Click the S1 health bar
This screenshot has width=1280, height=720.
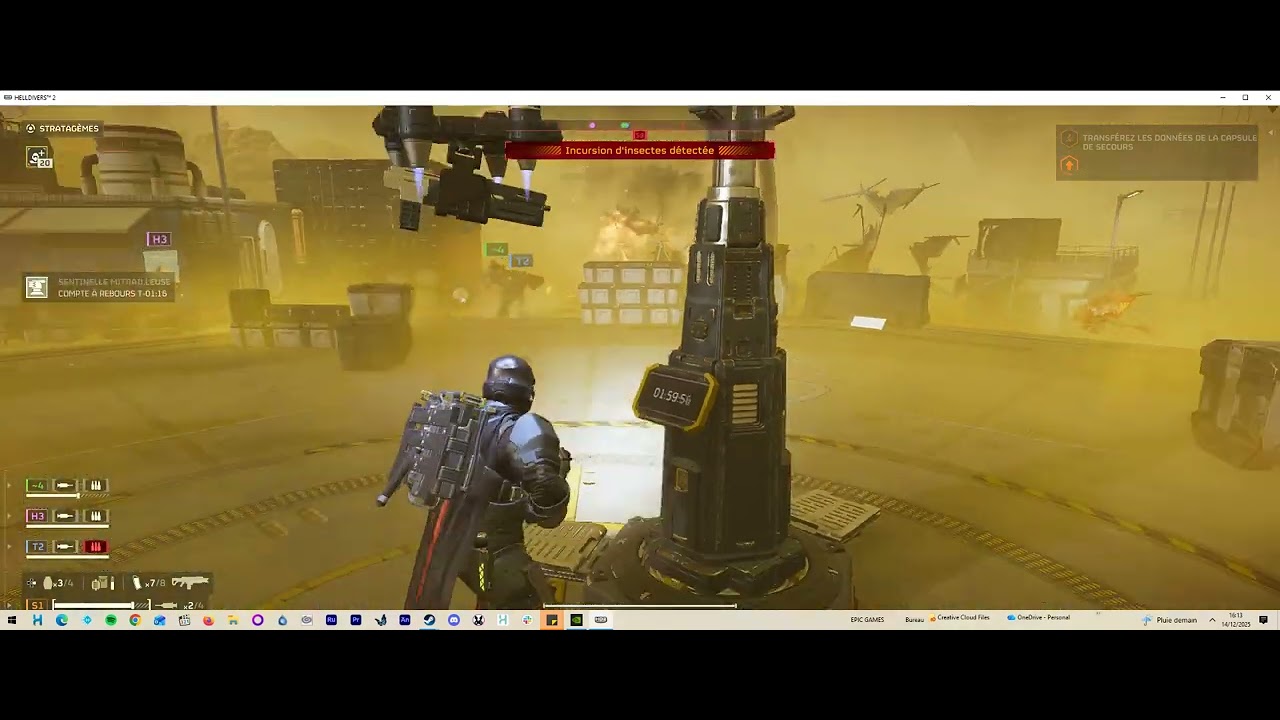[101, 606]
